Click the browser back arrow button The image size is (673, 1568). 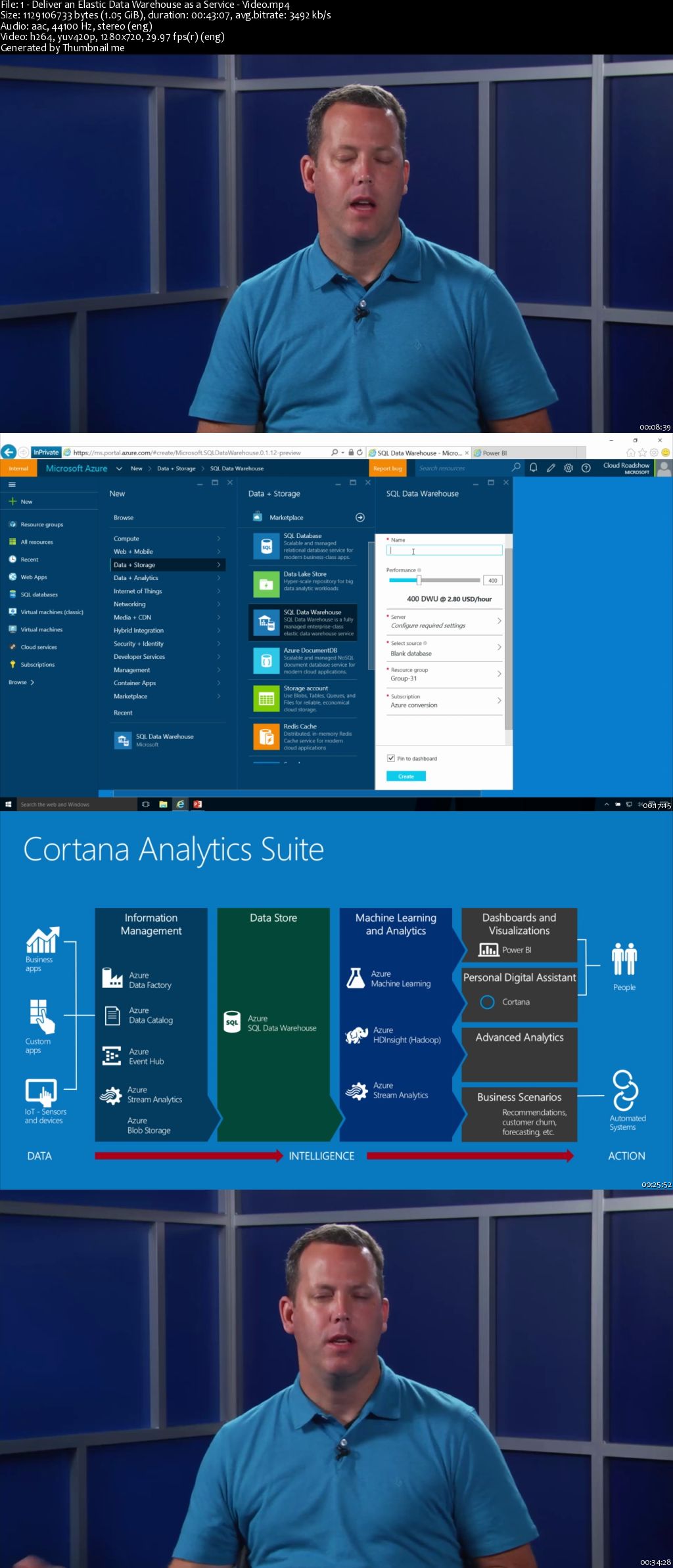[9, 451]
